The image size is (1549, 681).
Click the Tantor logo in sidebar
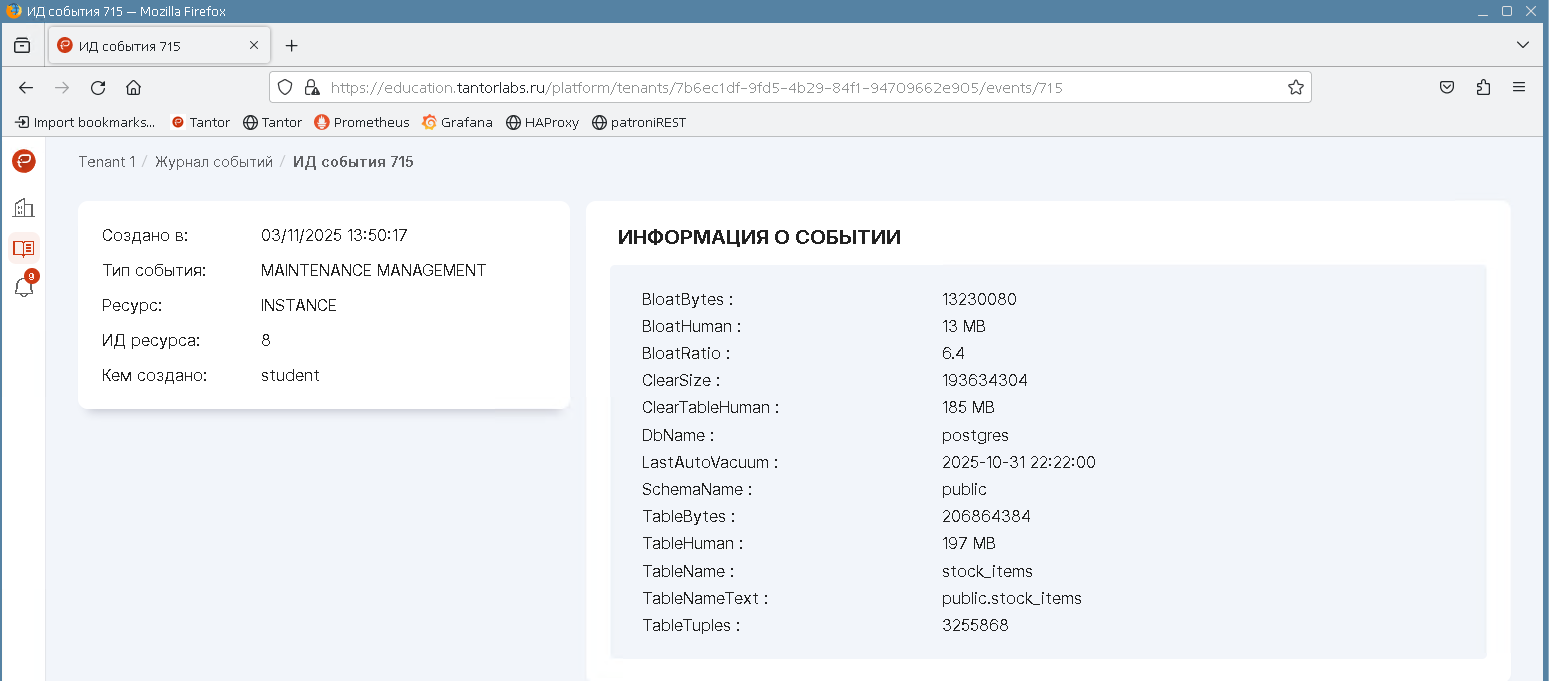coord(23,161)
